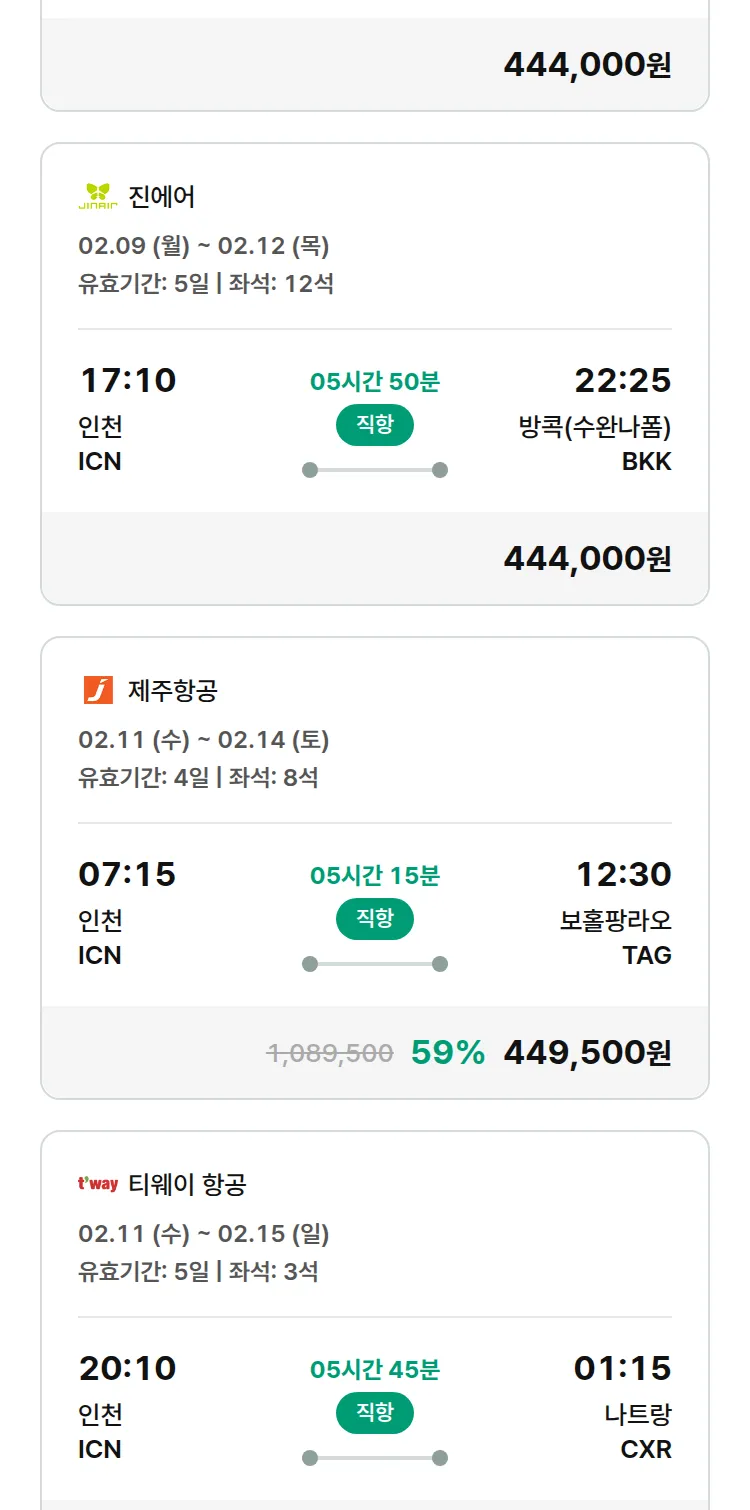Screen dimensions: 750x1510
Task: Select the Jin Air 444,000원 fare
Action: click(587, 559)
